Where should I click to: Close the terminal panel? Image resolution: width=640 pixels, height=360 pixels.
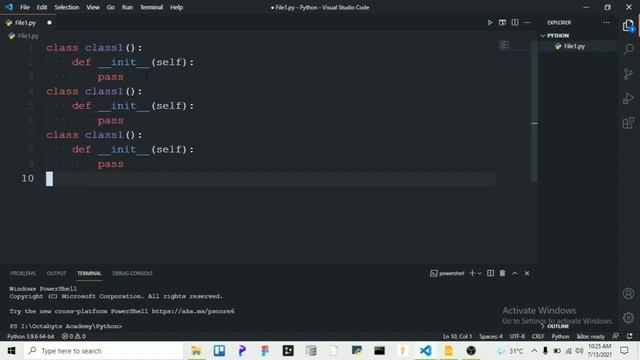point(527,273)
